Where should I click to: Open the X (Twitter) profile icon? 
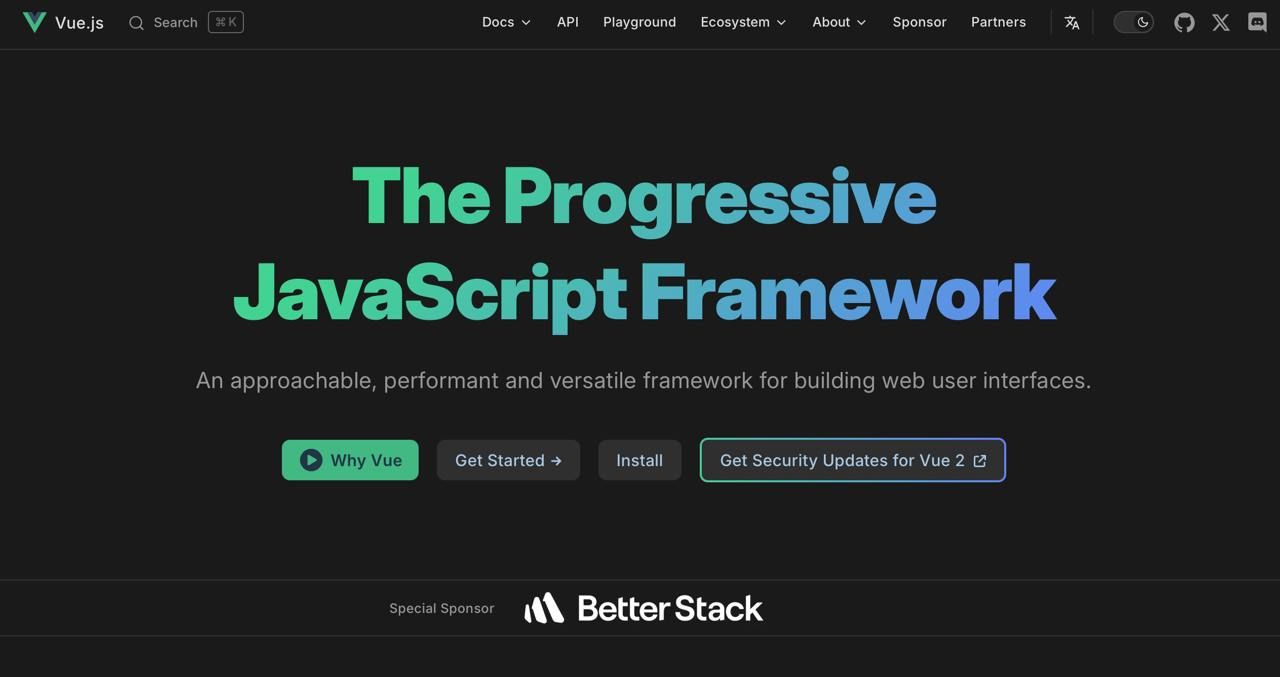click(x=1221, y=22)
